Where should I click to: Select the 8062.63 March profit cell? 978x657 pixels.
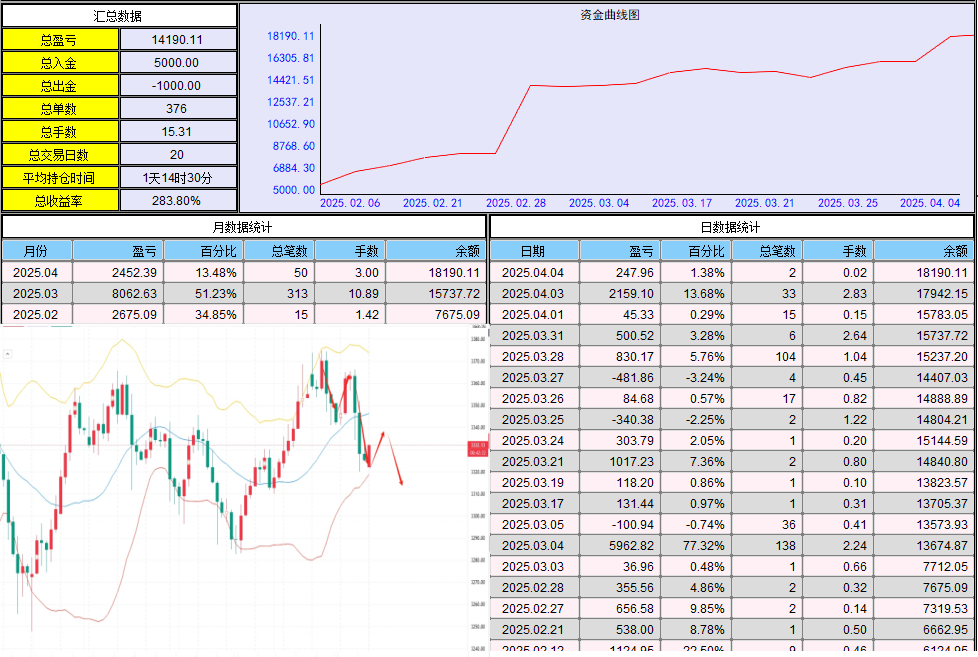tap(118, 294)
